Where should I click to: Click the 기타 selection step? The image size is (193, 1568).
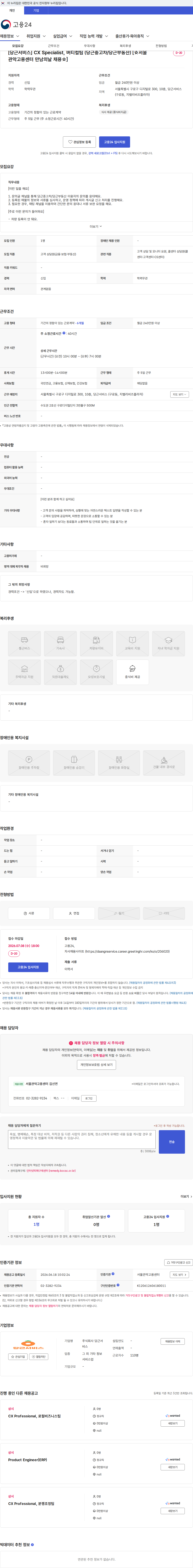coord(164,913)
